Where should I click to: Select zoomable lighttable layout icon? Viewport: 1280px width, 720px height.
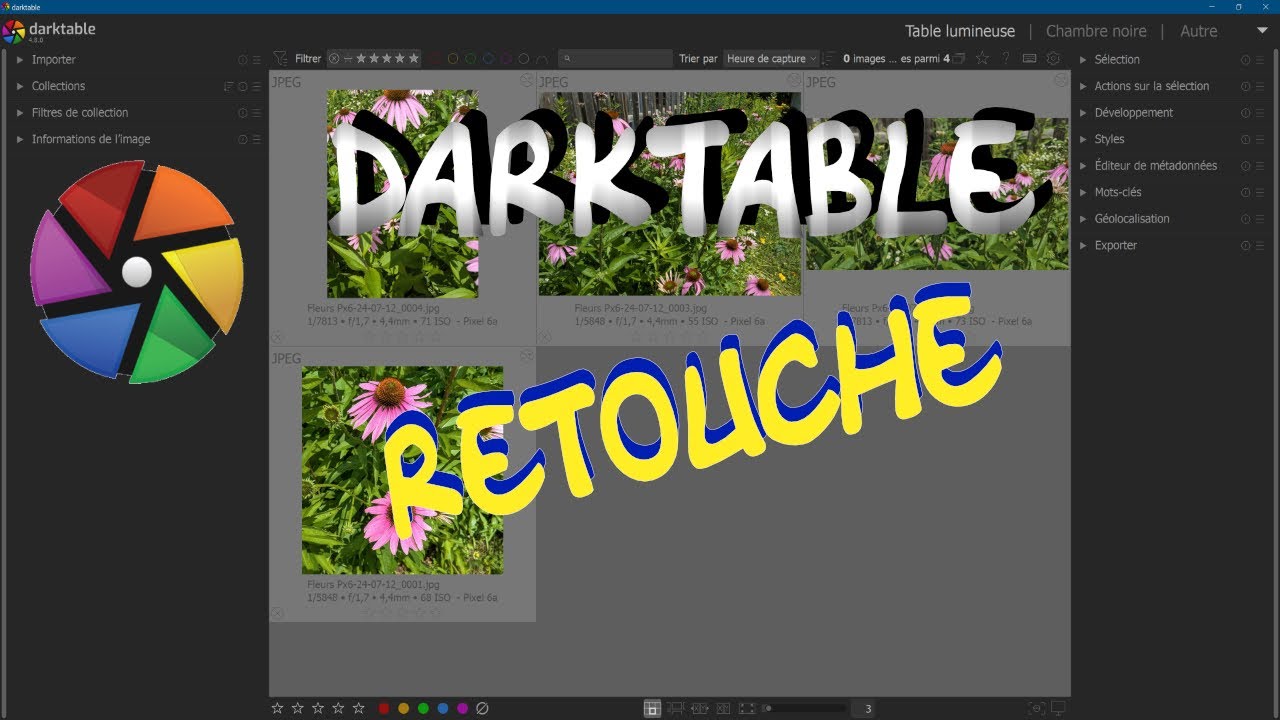pos(675,709)
